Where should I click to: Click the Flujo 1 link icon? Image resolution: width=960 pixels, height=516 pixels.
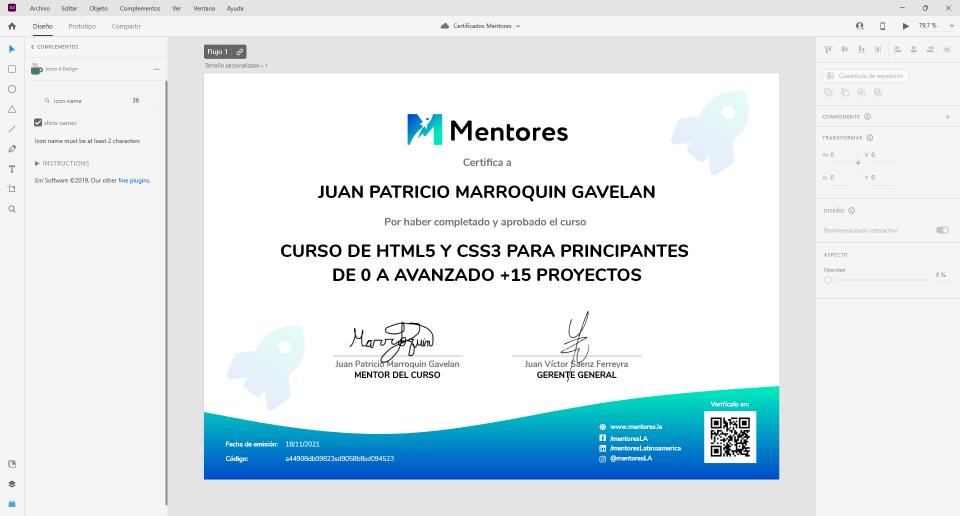239,52
